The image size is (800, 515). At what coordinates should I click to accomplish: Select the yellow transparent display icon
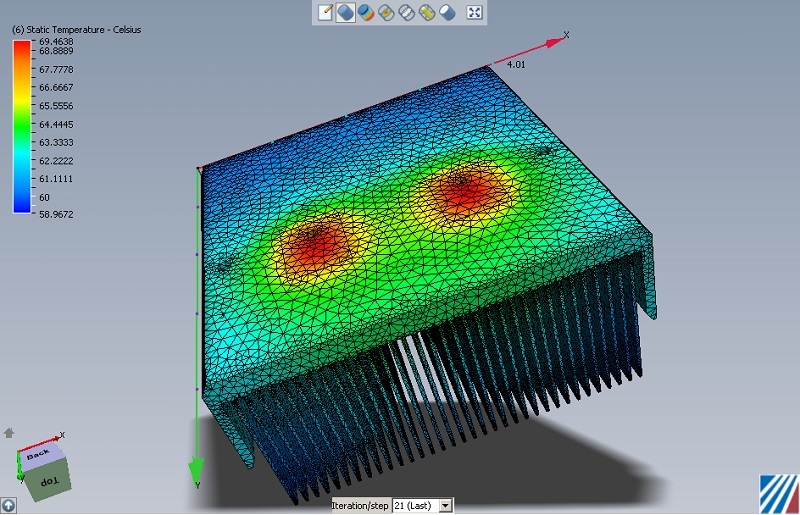pos(427,12)
